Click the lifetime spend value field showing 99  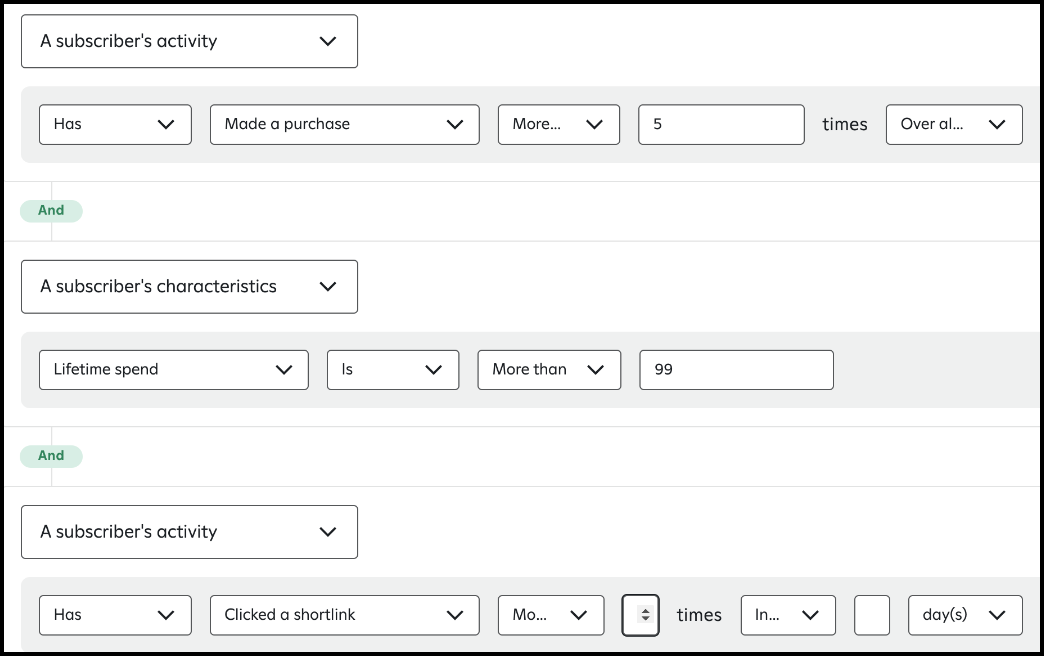(x=736, y=370)
